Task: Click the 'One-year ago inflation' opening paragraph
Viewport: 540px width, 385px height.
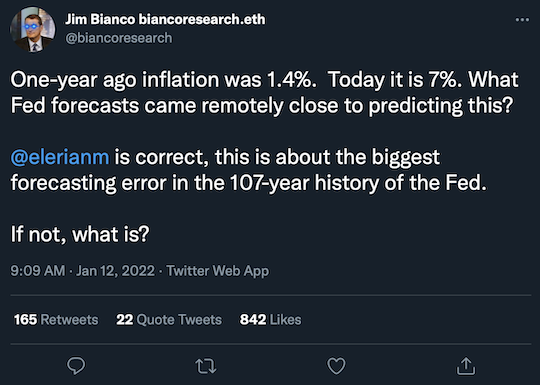Action: [x=264, y=92]
